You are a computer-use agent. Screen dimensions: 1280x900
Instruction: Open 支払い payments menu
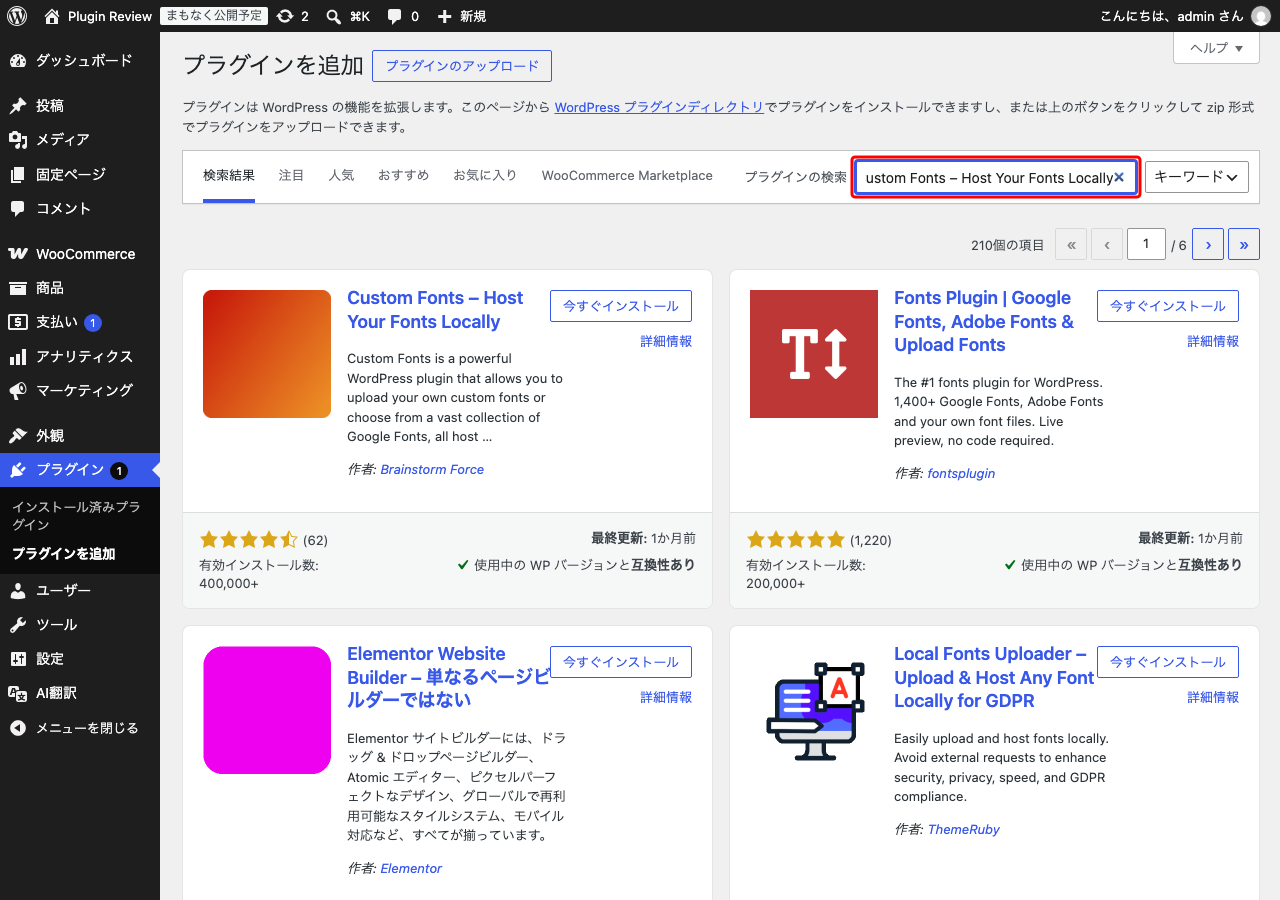pos(80,322)
